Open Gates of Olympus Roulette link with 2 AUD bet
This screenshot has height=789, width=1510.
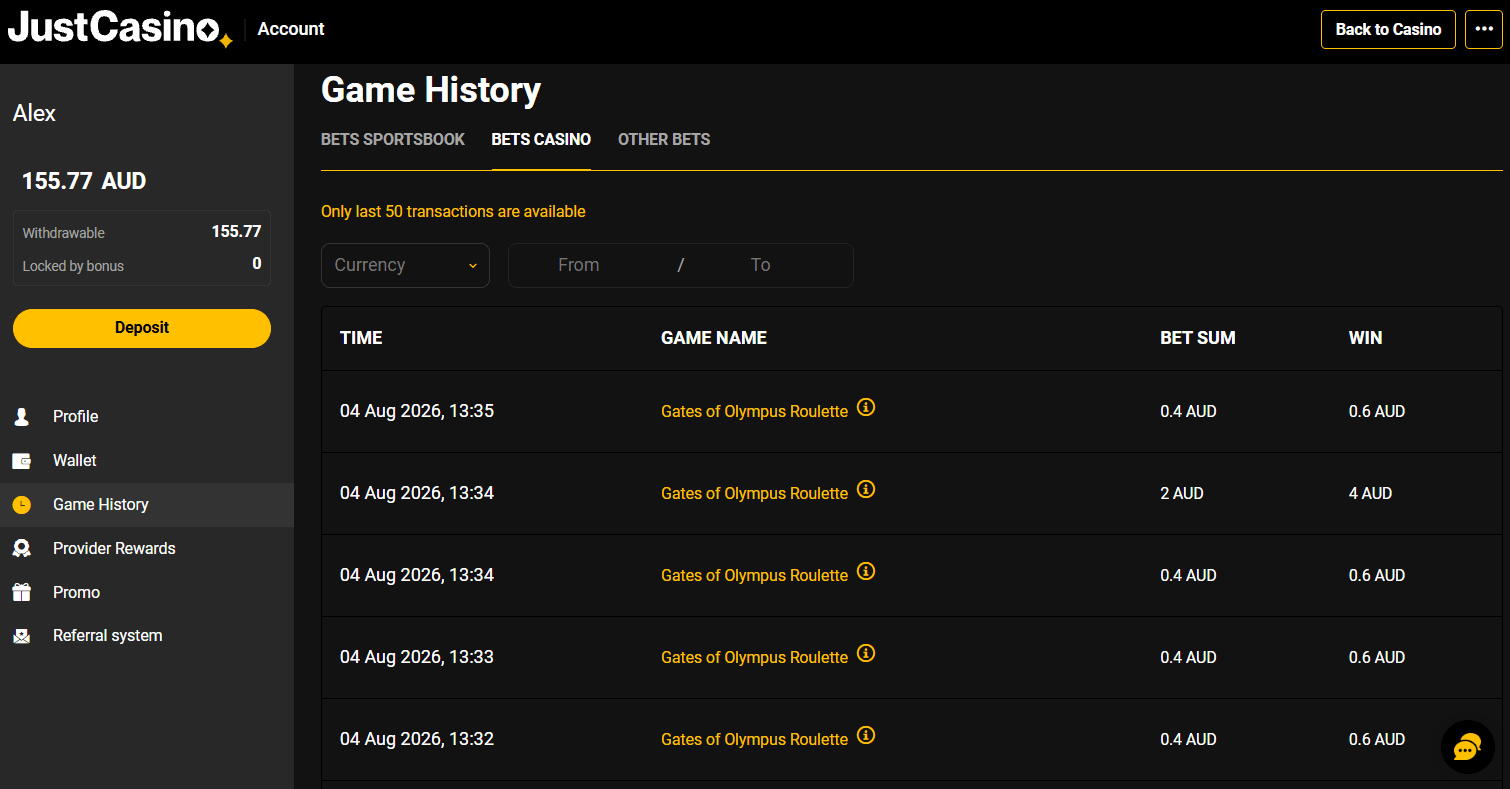[x=754, y=493]
